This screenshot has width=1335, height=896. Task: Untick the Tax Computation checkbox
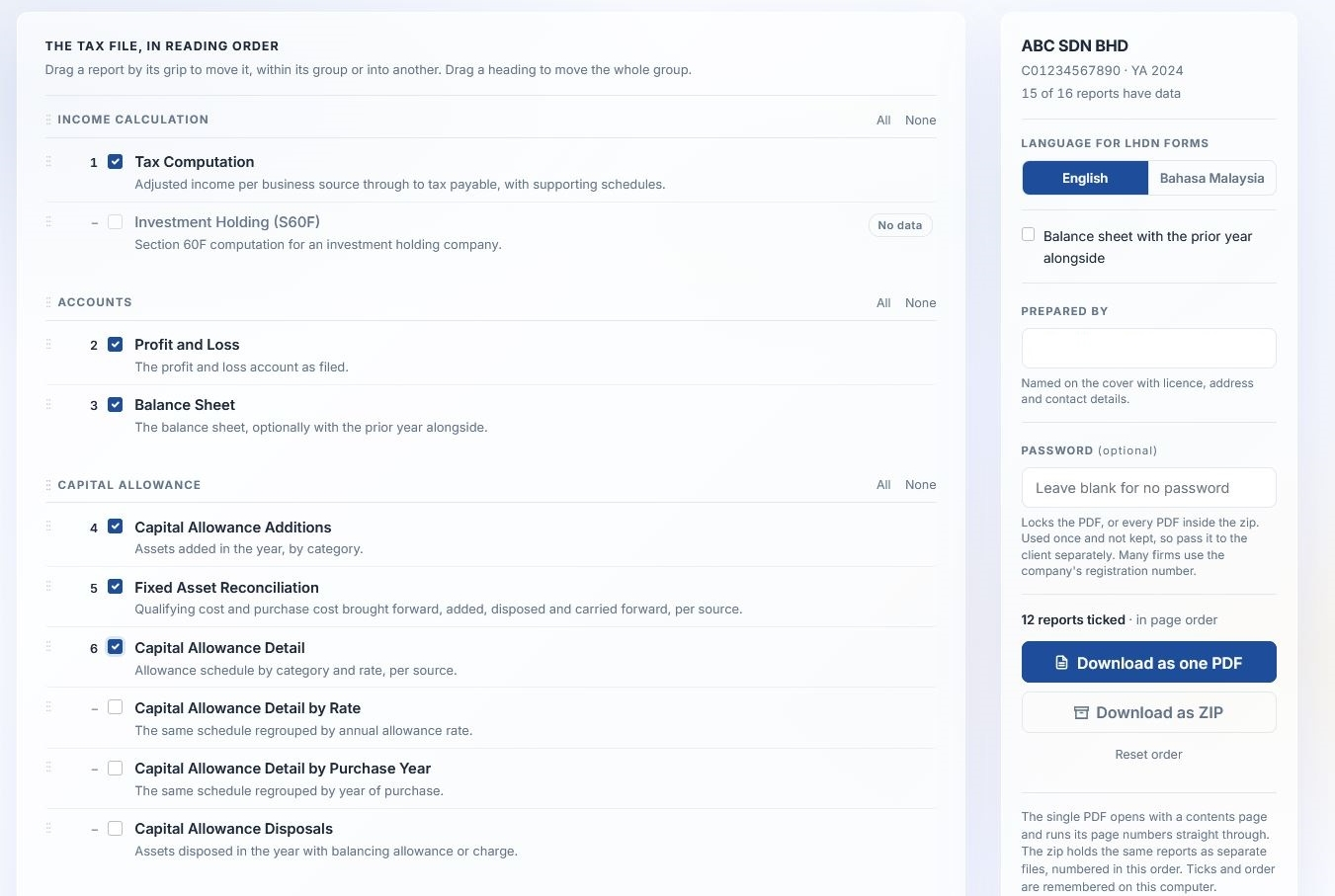point(116,161)
